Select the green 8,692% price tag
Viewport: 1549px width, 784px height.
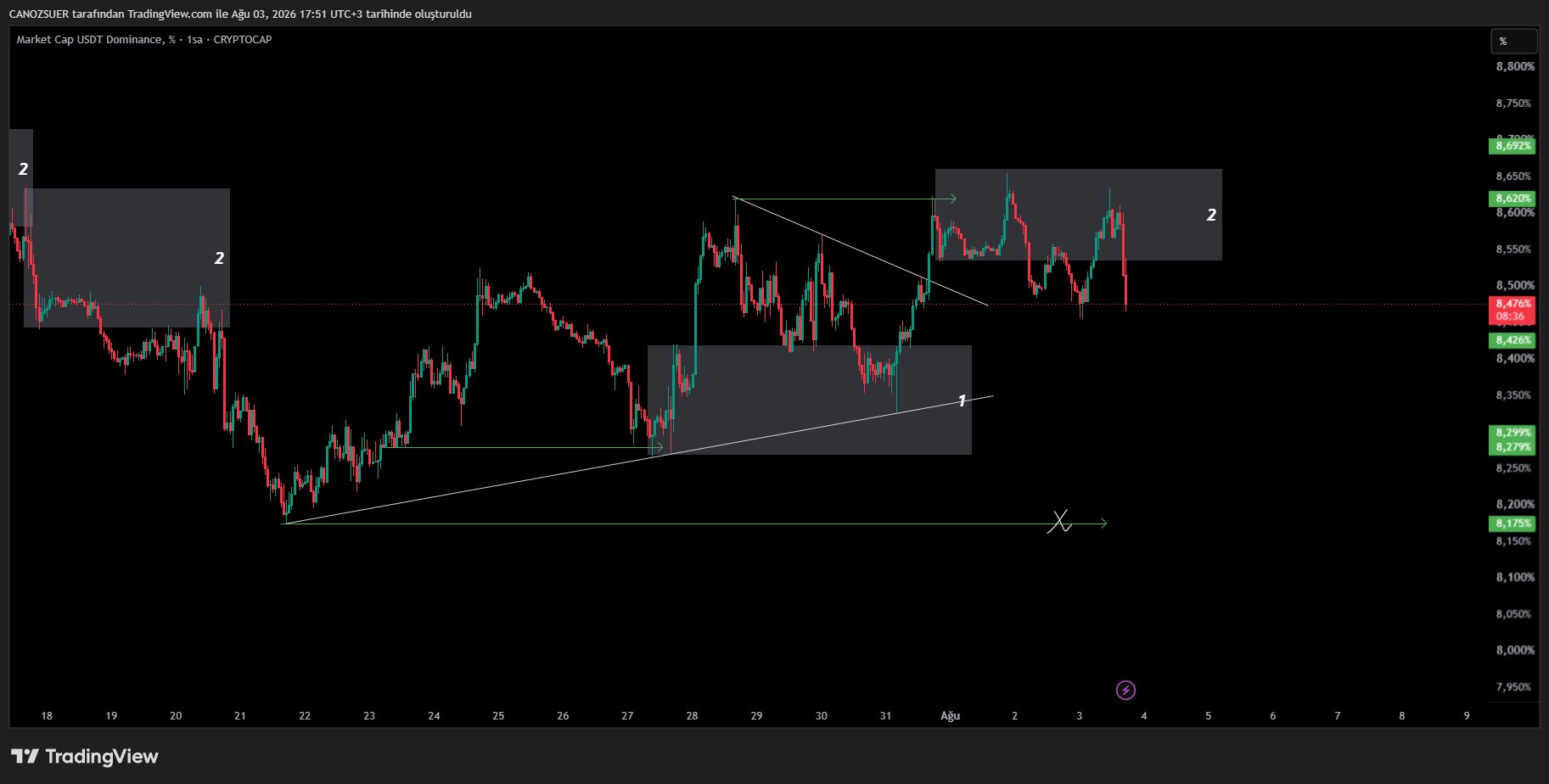click(x=1513, y=146)
